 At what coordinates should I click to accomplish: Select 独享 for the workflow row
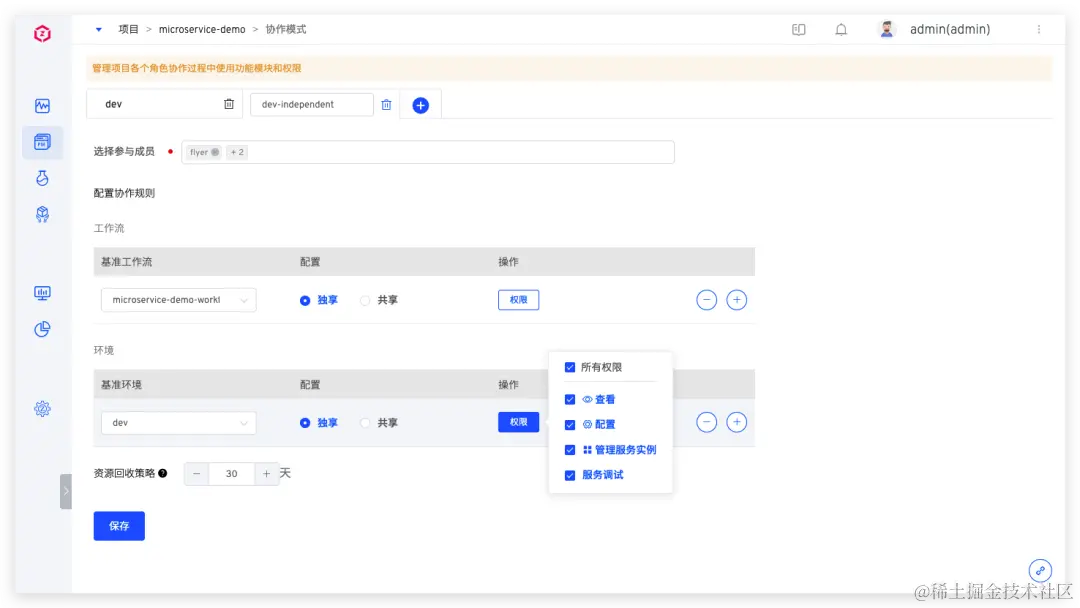(x=319, y=300)
